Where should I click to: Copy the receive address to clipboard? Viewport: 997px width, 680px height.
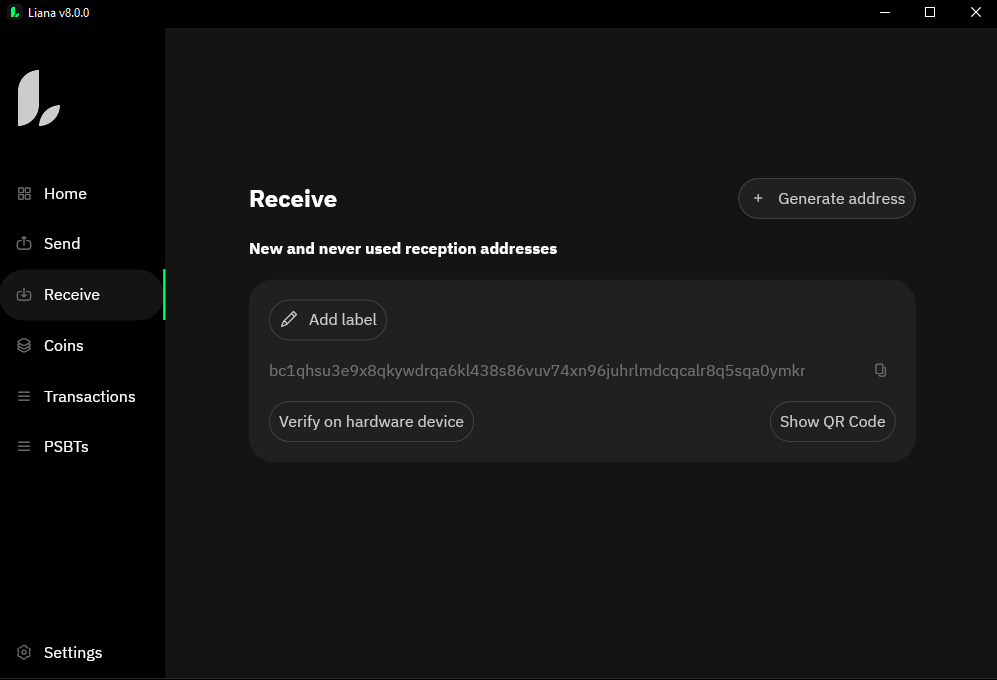(880, 370)
